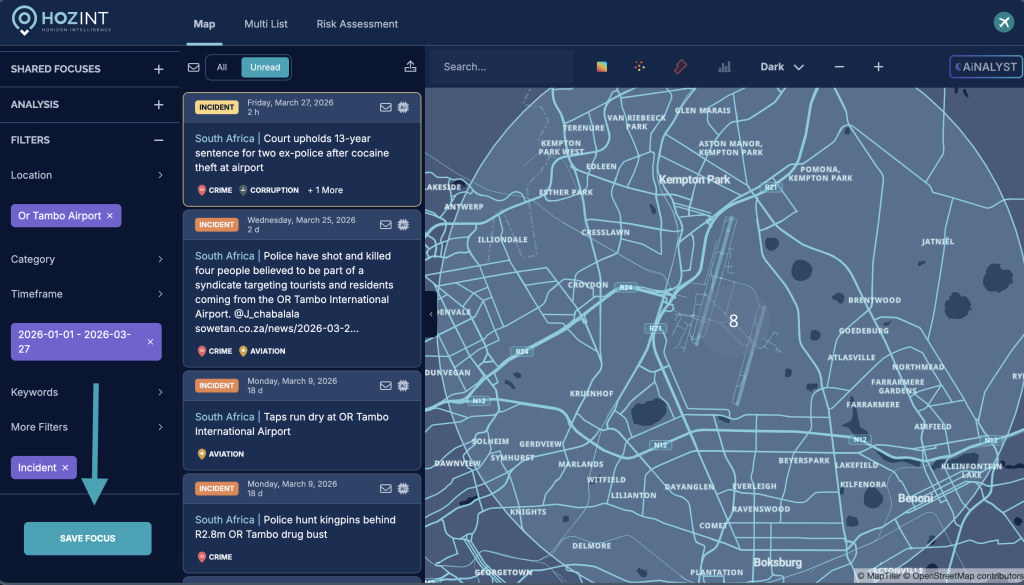This screenshot has height=585, width=1024.
Task: Mark the March 25 incident read via envelope
Action: (385, 225)
